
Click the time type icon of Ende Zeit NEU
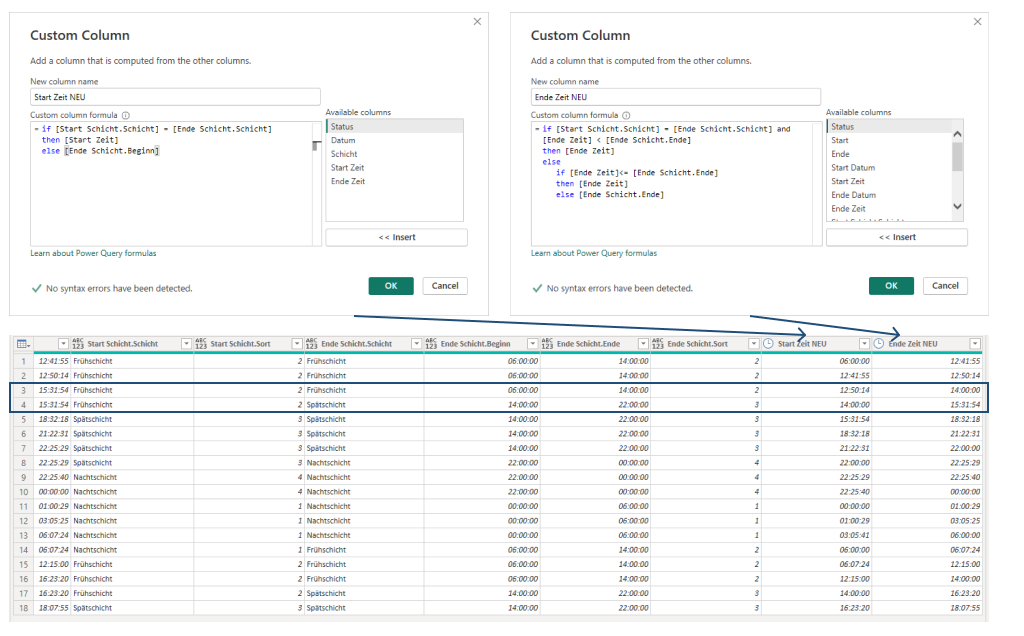coord(879,344)
